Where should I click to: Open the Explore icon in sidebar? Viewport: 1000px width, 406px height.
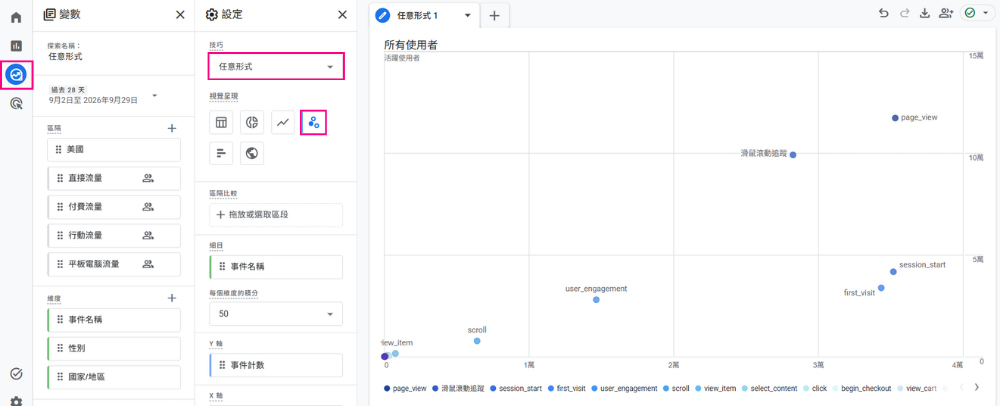coord(16,75)
